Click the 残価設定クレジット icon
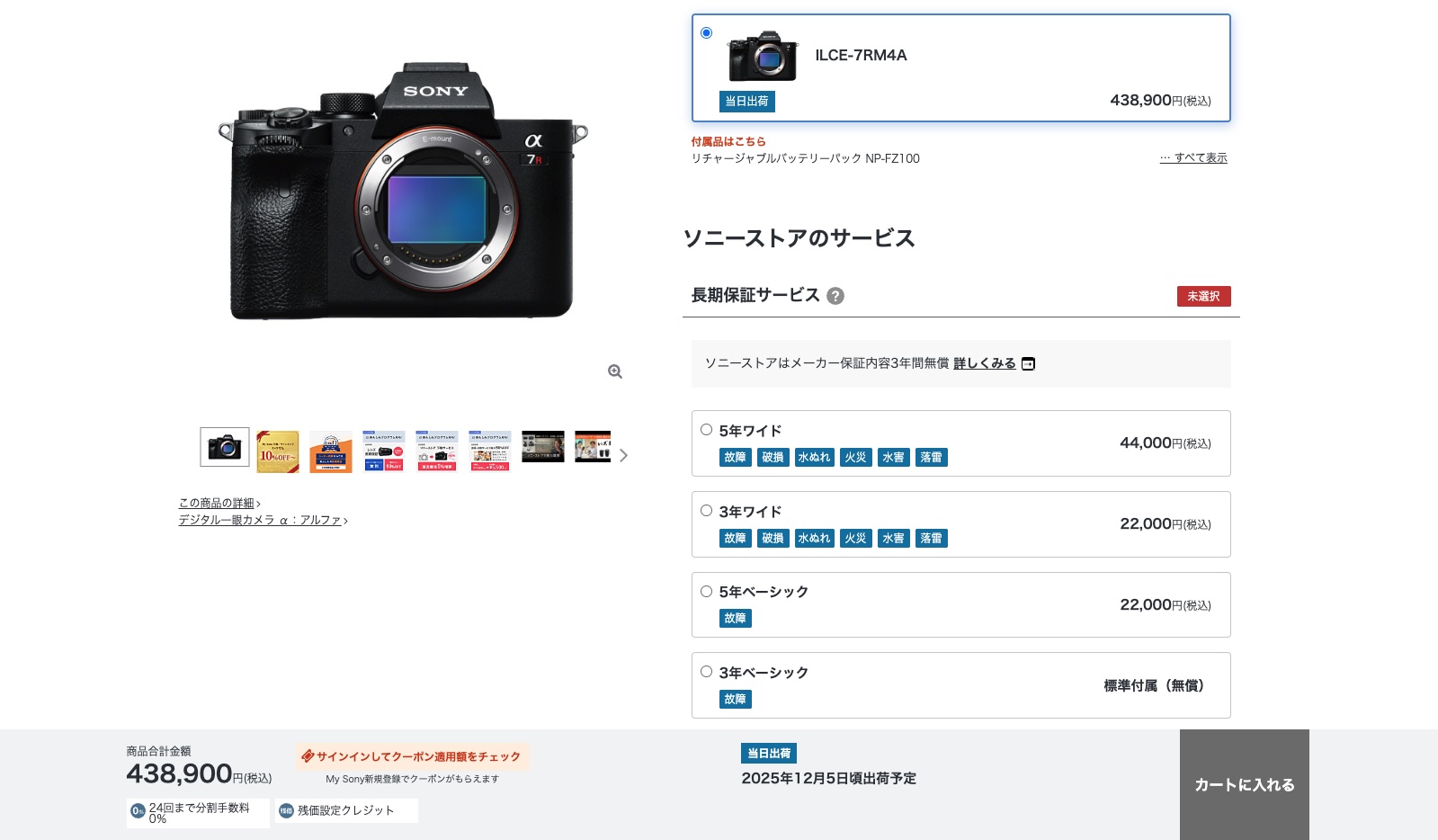This screenshot has width=1438, height=840. tap(286, 810)
